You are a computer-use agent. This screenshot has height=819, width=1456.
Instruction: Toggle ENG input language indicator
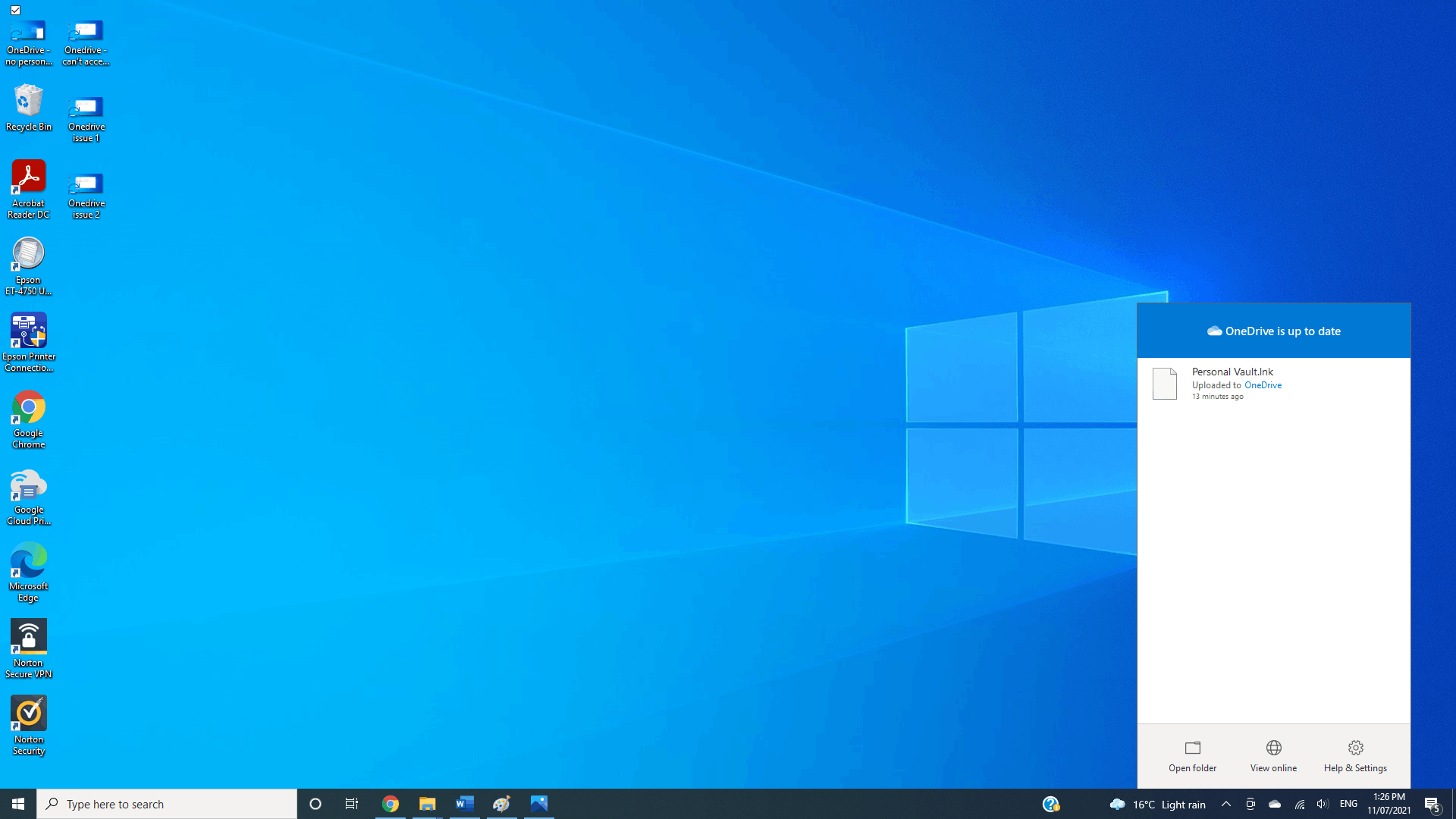pyautogui.click(x=1348, y=804)
